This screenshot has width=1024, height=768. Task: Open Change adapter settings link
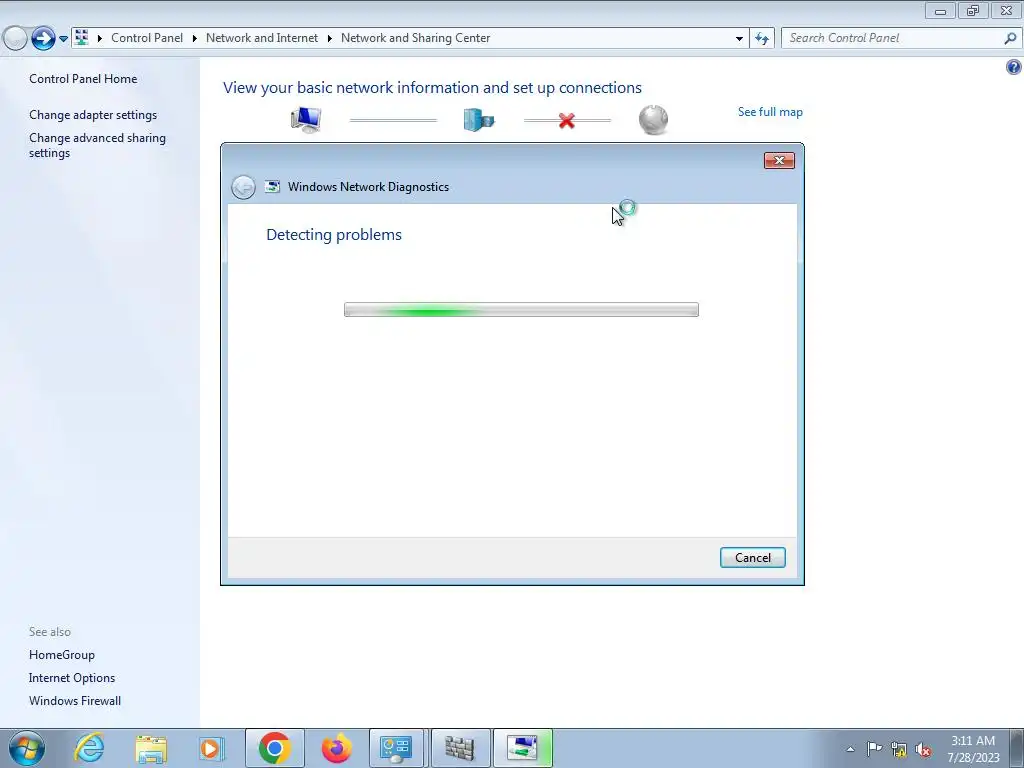[x=93, y=115]
